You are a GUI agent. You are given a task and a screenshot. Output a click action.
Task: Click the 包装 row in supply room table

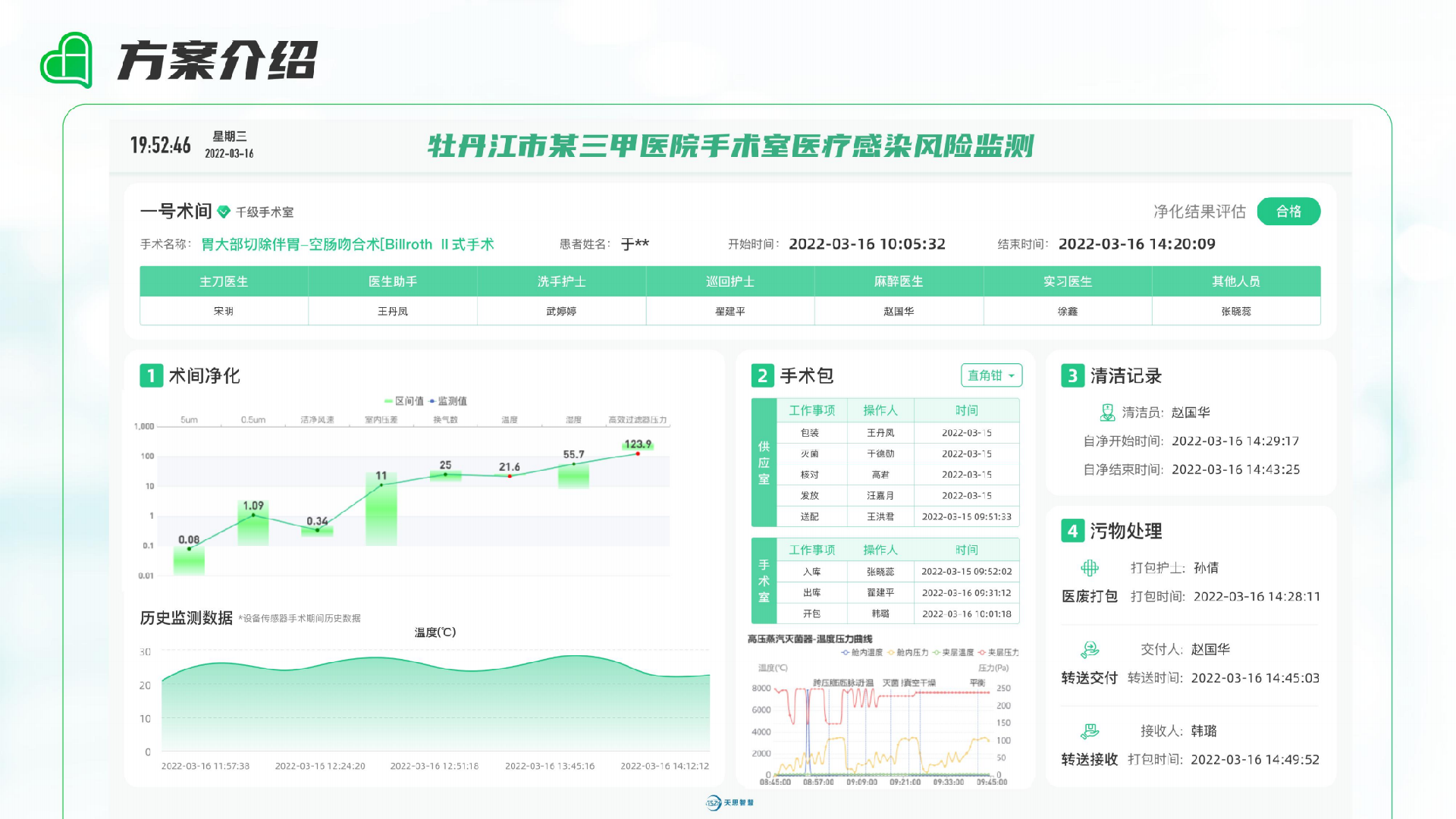pos(898,433)
